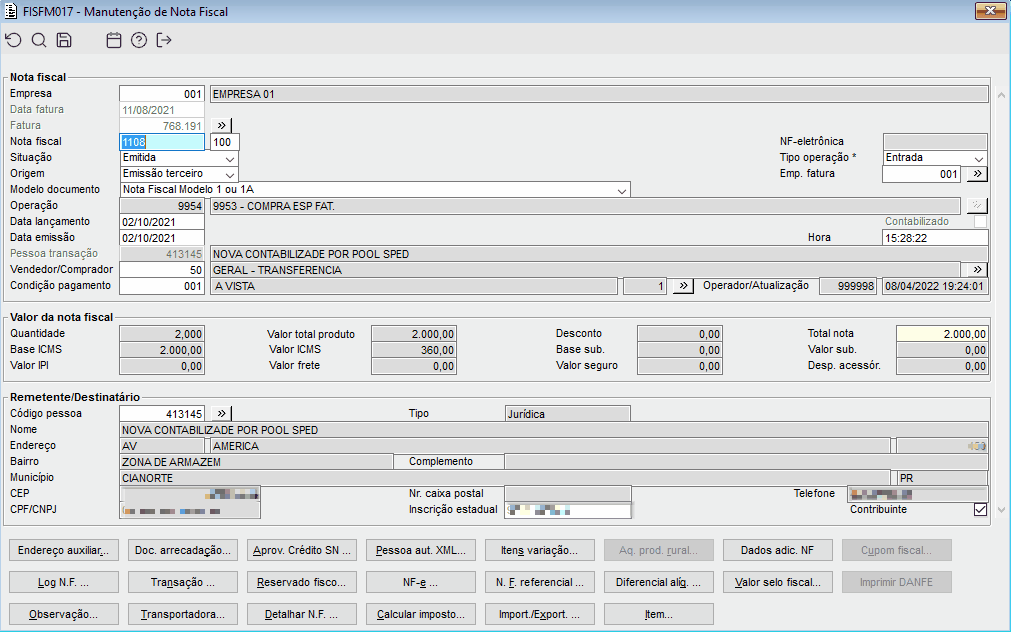Click the arrow button next to Condição pagamento installments
This screenshot has height=632, width=1011.
click(683, 286)
